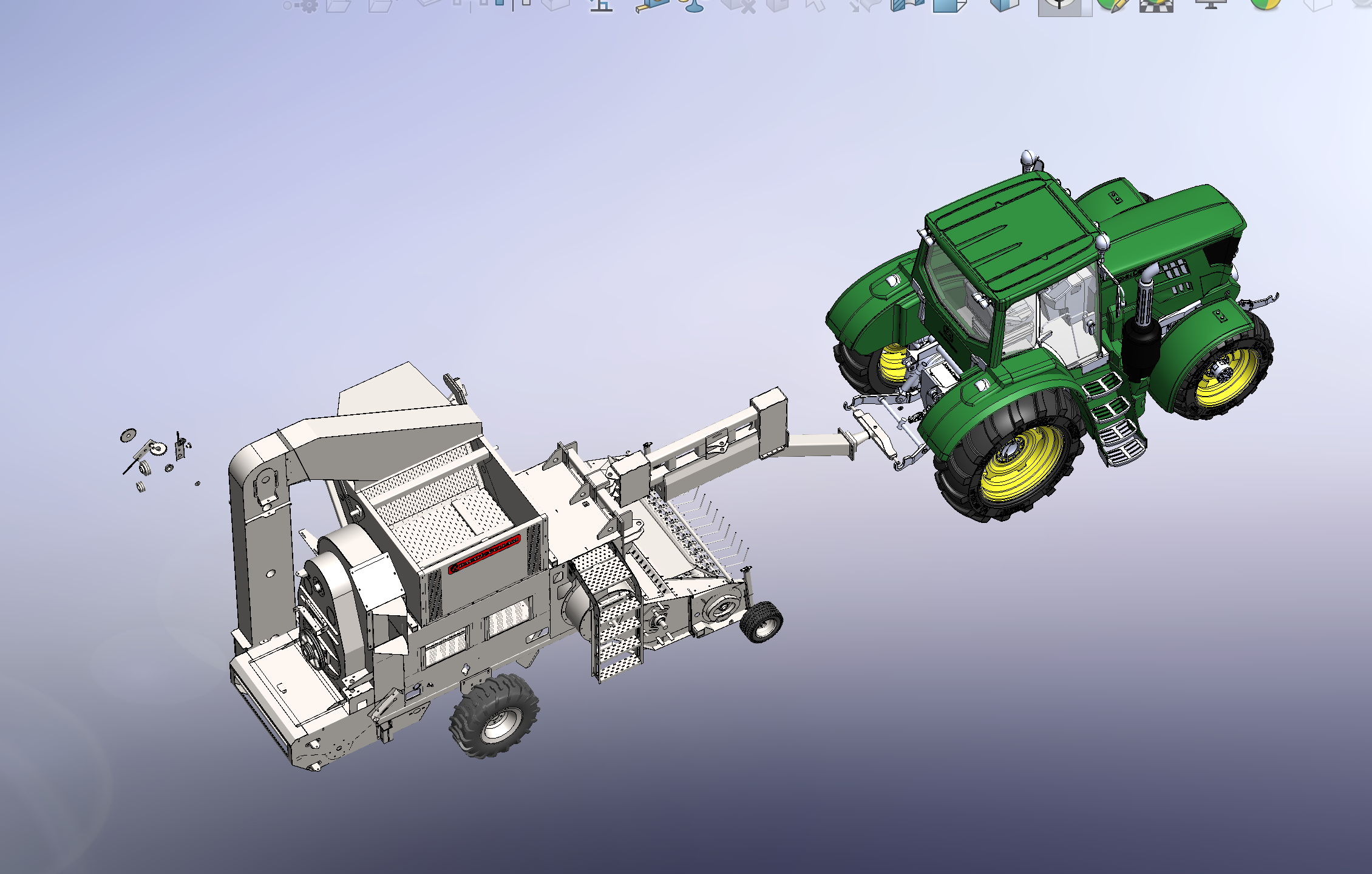The height and width of the screenshot is (874, 1372).
Task: Open the Mass Properties scale icon
Action: click(692, 5)
